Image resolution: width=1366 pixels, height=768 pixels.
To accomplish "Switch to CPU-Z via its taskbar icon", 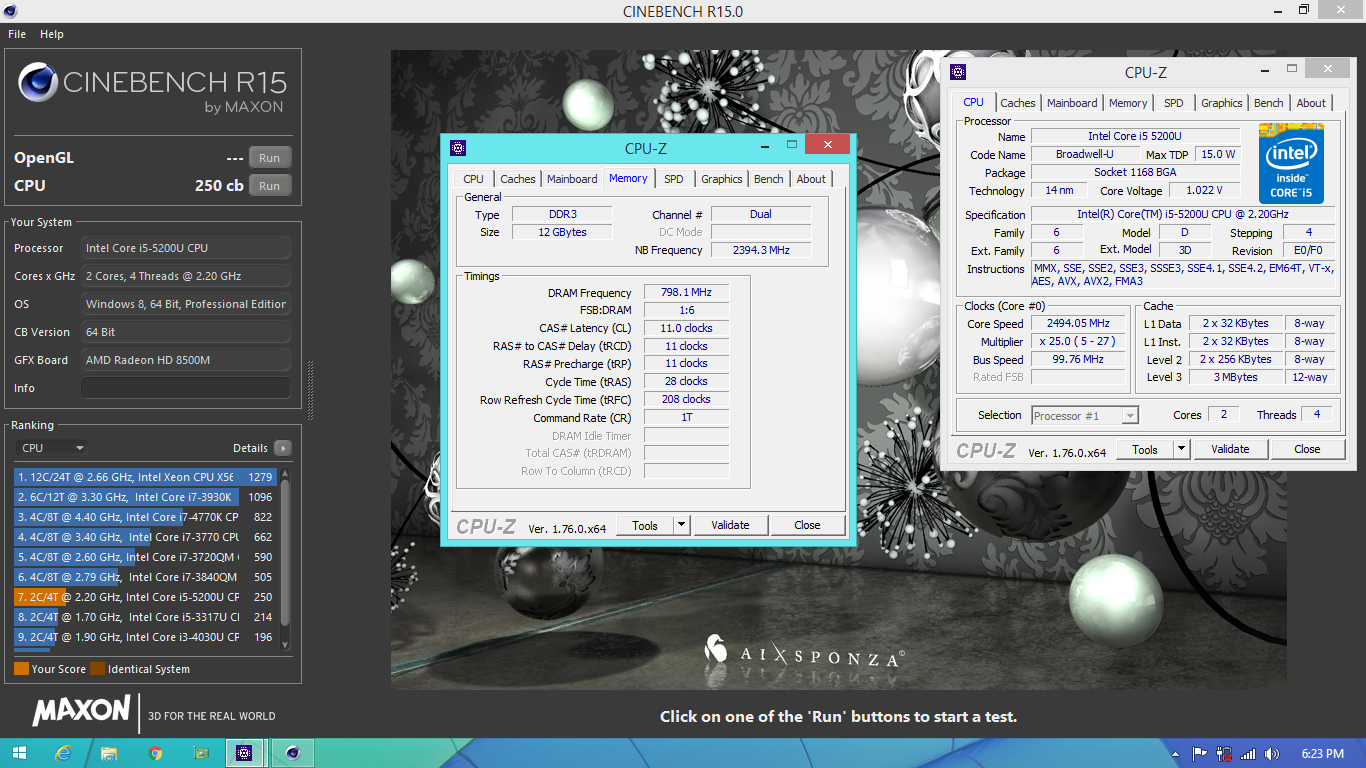I will [245, 753].
